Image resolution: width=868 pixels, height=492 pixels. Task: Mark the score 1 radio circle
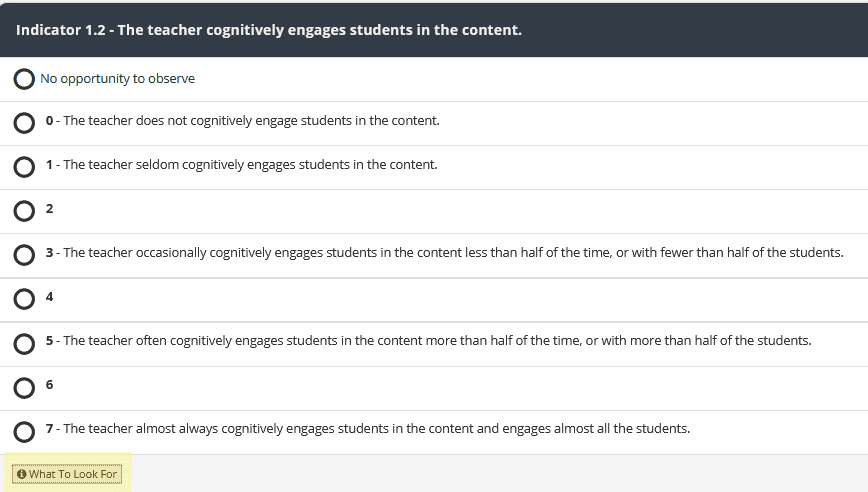(x=24, y=167)
